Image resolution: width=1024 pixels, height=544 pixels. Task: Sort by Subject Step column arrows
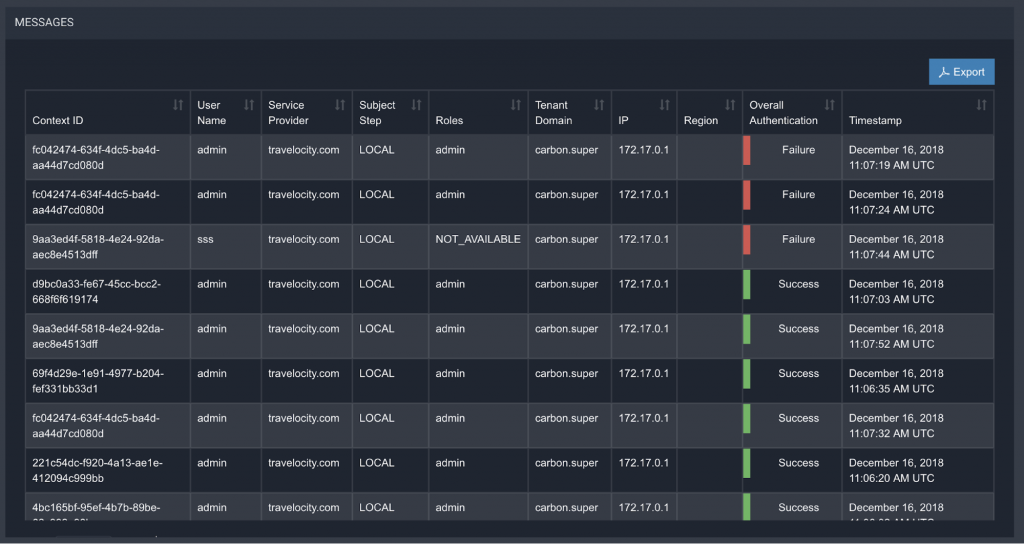416,105
